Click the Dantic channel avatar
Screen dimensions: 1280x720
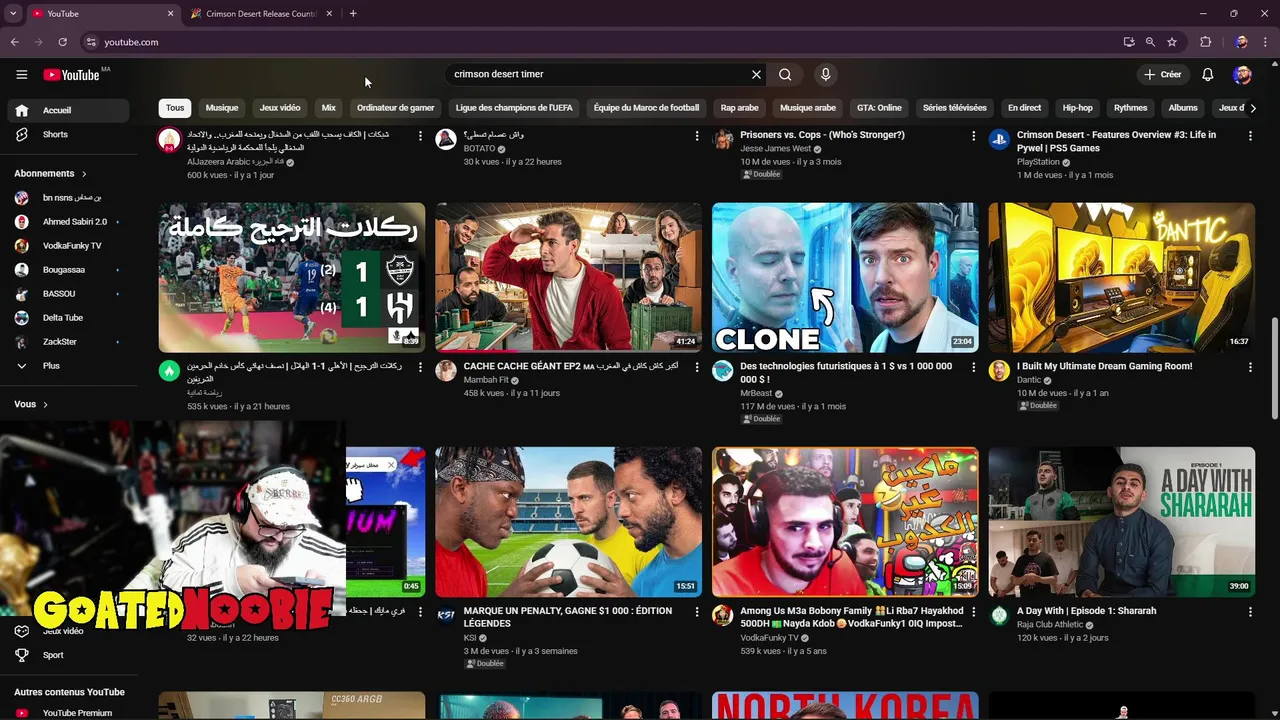(999, 371)
